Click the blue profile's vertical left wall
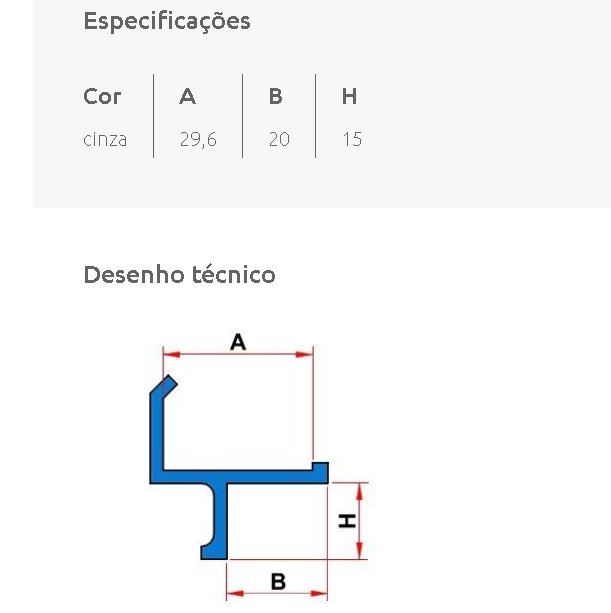611x613 pixels. [x=156, y=432]
